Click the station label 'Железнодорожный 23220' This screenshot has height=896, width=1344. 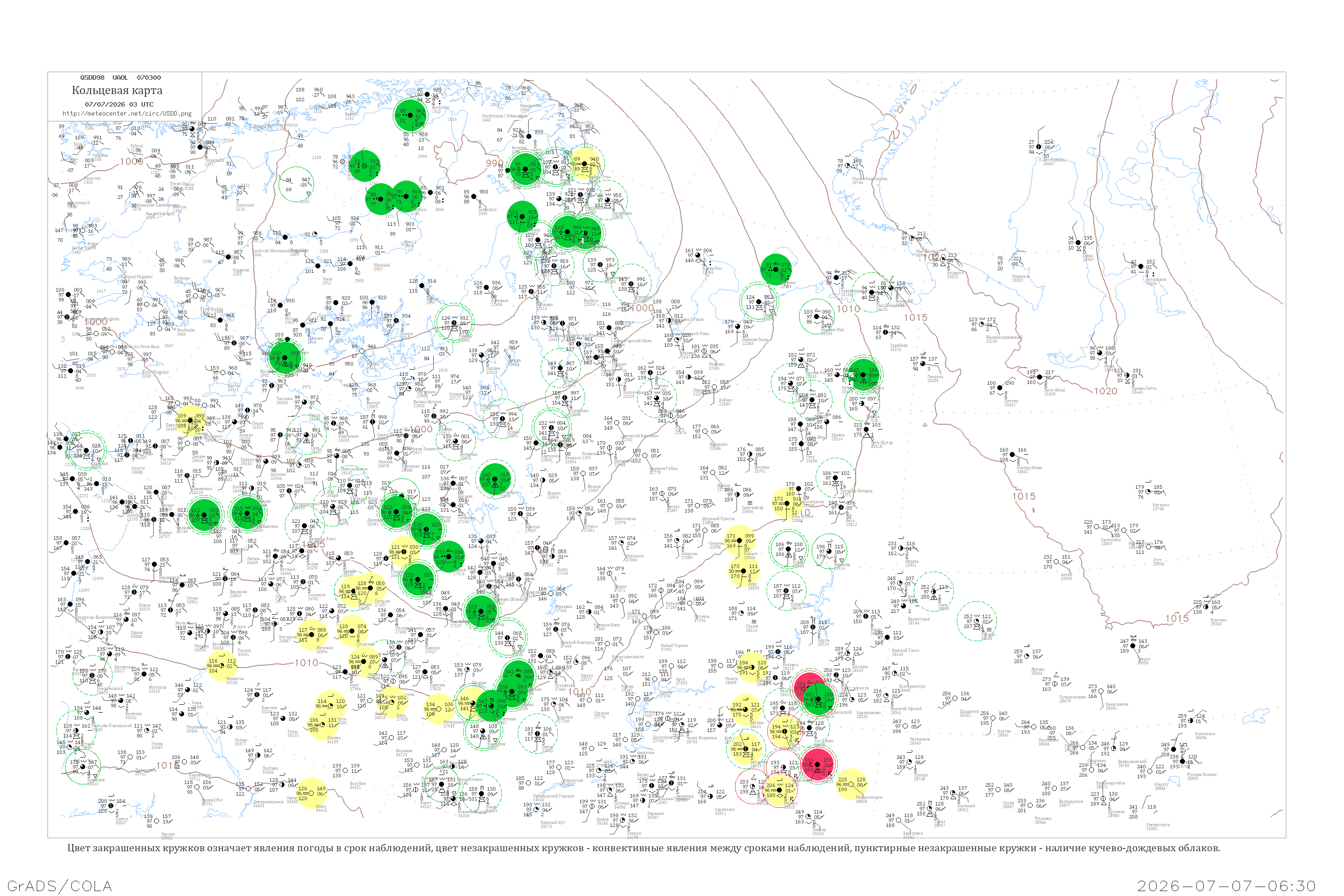[x=1003, y=339]
